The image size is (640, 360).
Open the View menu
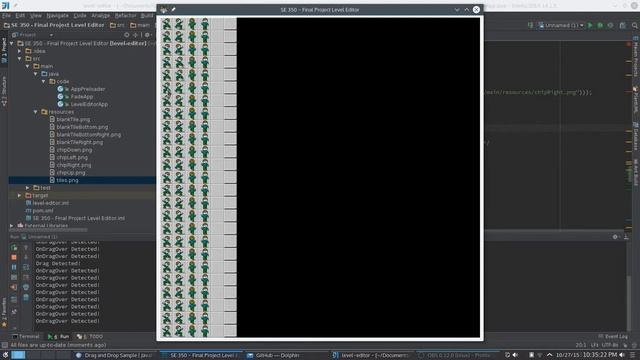[x=36, y=16]
